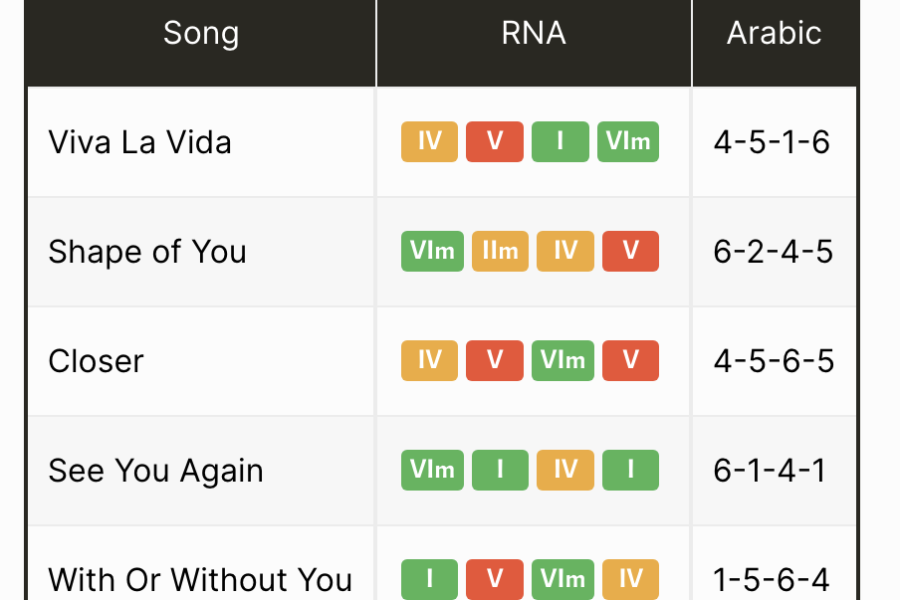The width and height of the screenshot is (900, 600).
Task: Click the RNA column header
Action: 533,34
